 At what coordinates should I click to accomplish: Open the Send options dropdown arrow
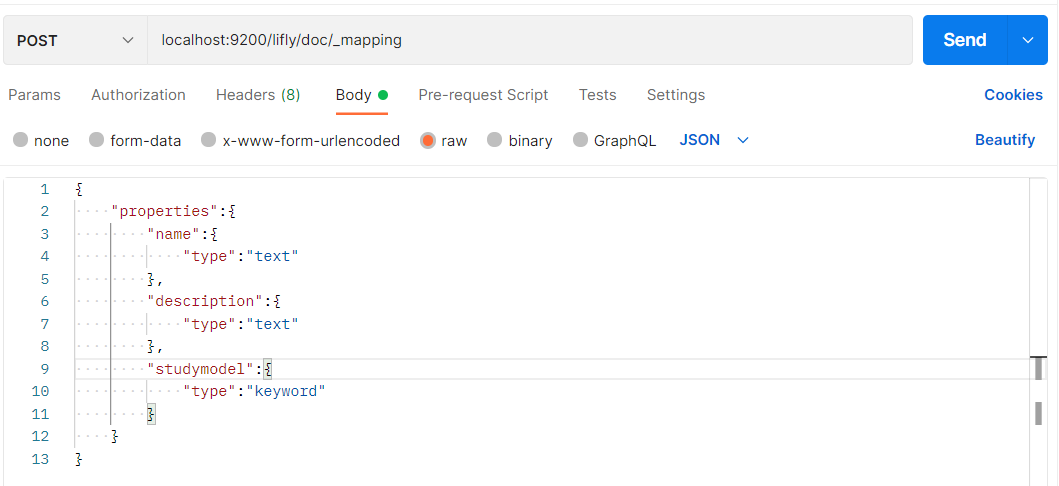tap(1027, 40)
